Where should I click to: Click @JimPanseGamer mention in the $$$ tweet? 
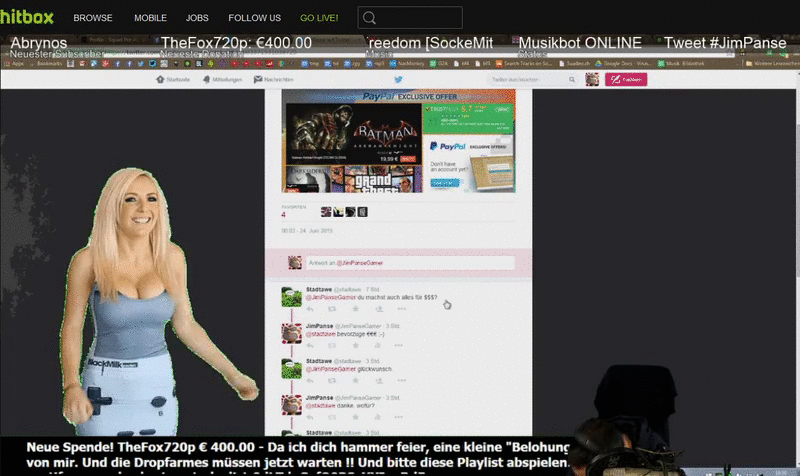pos(331,297)
